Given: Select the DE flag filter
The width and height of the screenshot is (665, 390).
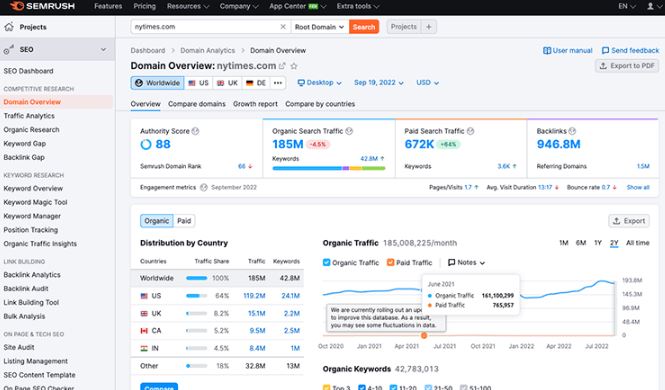Looking at the screenshot, I should (256, 83).
